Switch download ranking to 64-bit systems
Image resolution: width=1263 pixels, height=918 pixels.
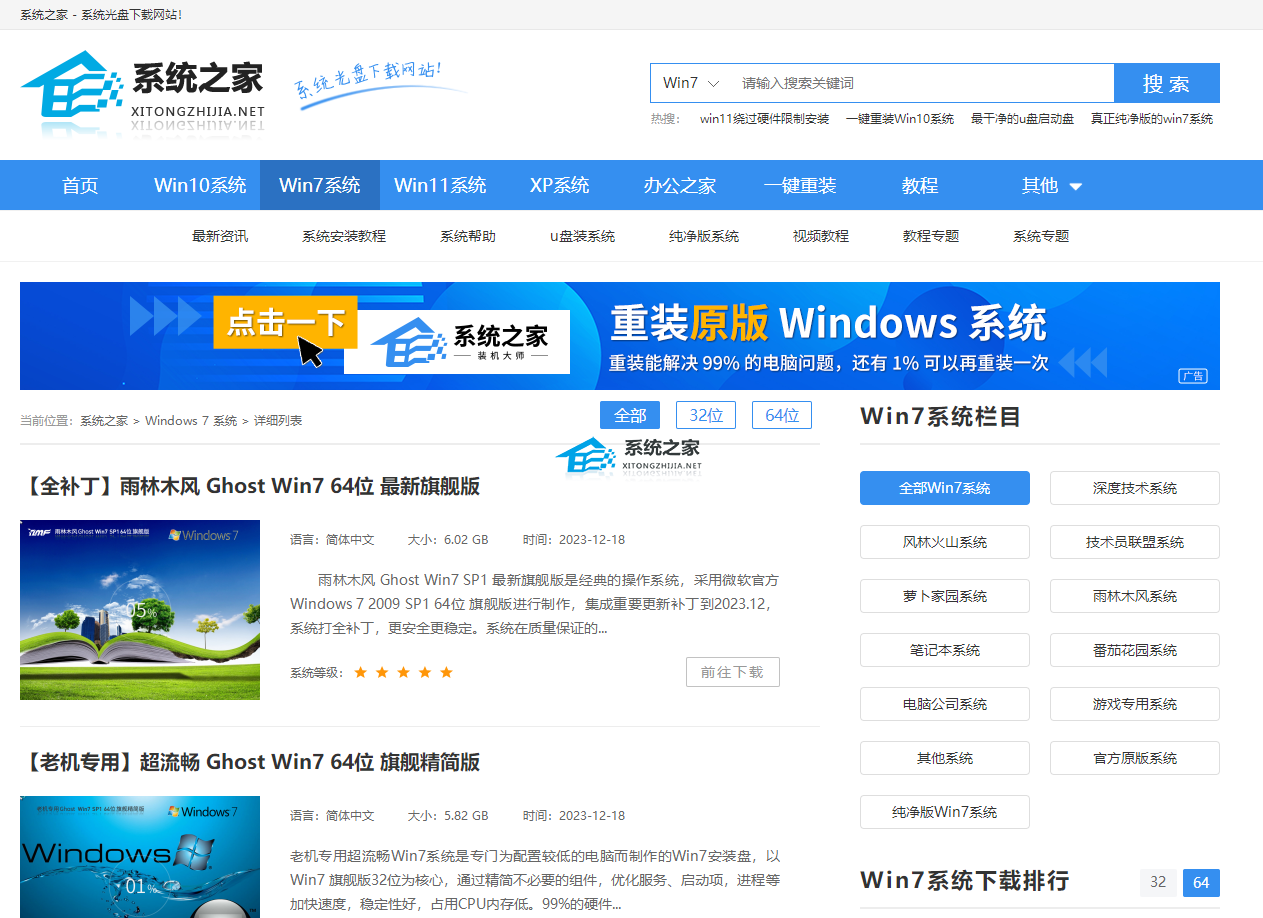point(1199,883)
